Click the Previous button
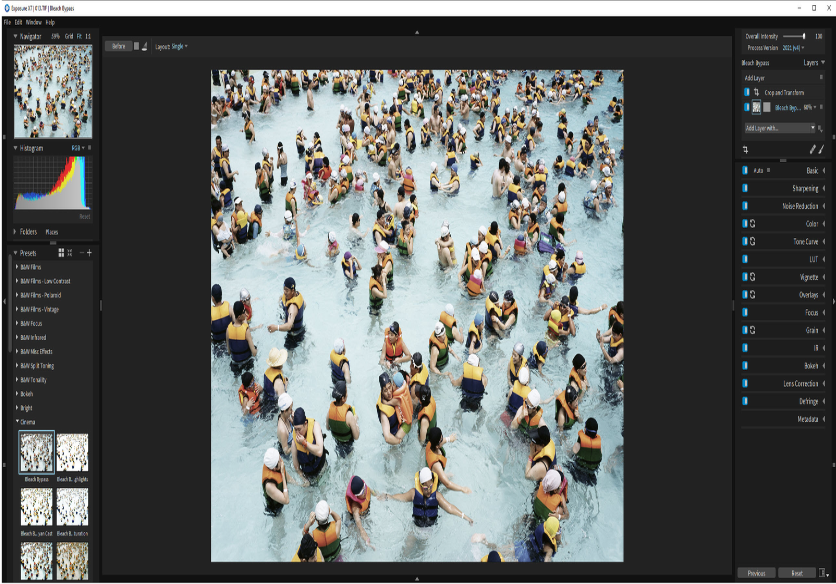This screenshot has height=584, width=836. 757,573
